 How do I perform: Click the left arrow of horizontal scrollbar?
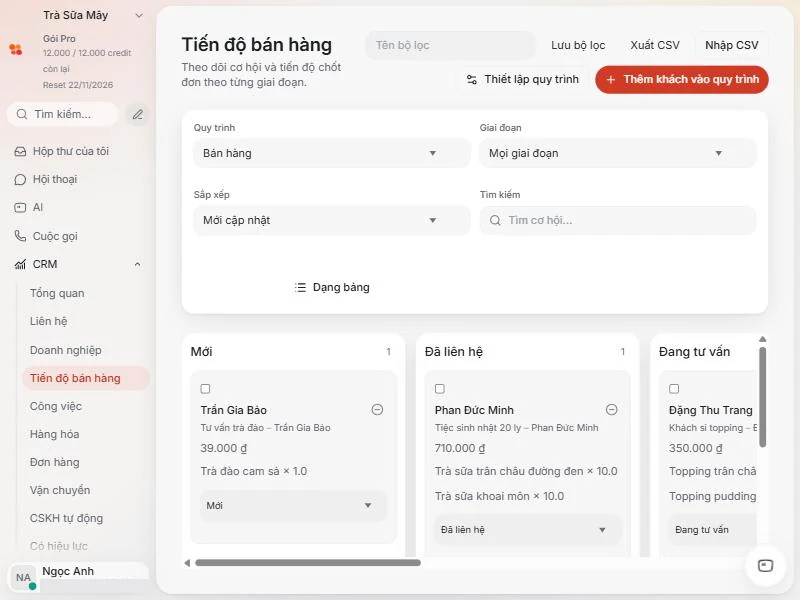pos(187,563)
